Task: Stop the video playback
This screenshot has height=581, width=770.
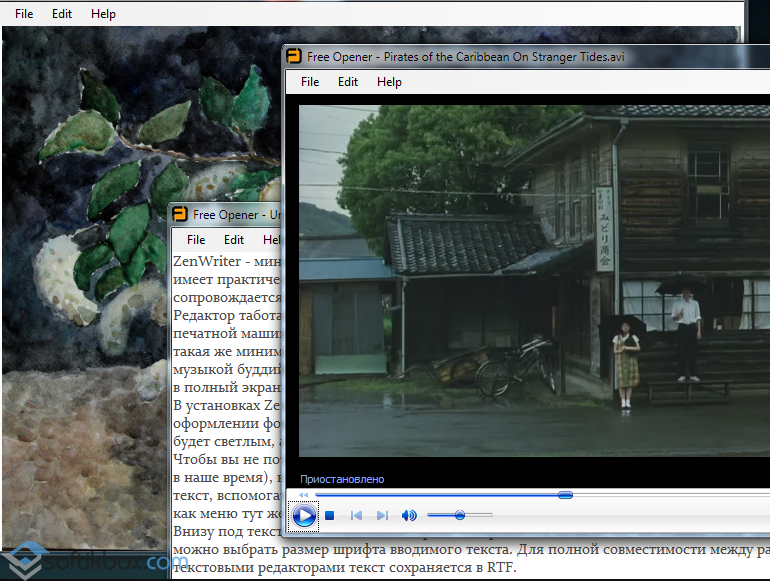Action: pyautogui.click(x=329, y=516)
